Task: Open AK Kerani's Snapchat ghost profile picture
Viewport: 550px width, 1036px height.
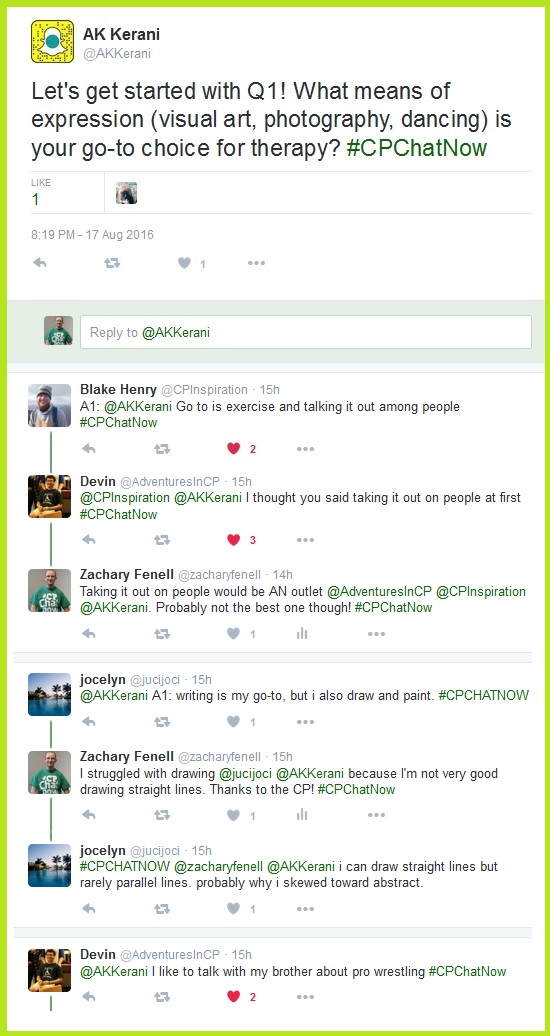Action: pos(52,42)
